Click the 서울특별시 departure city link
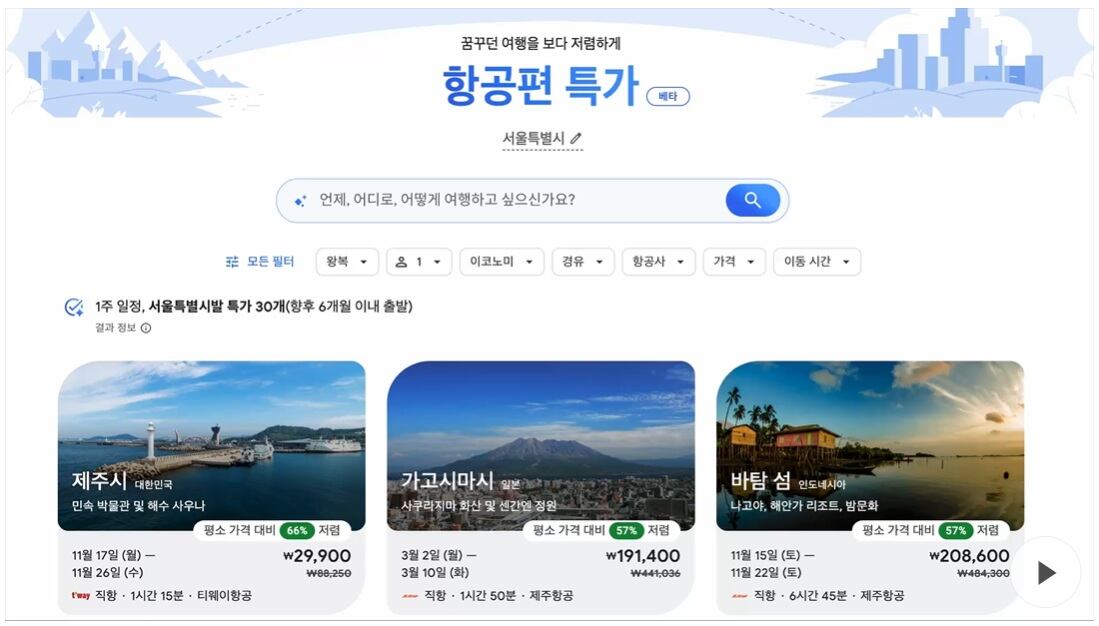The width and height of the screenshot is (1099, 626). pos(533,138)
